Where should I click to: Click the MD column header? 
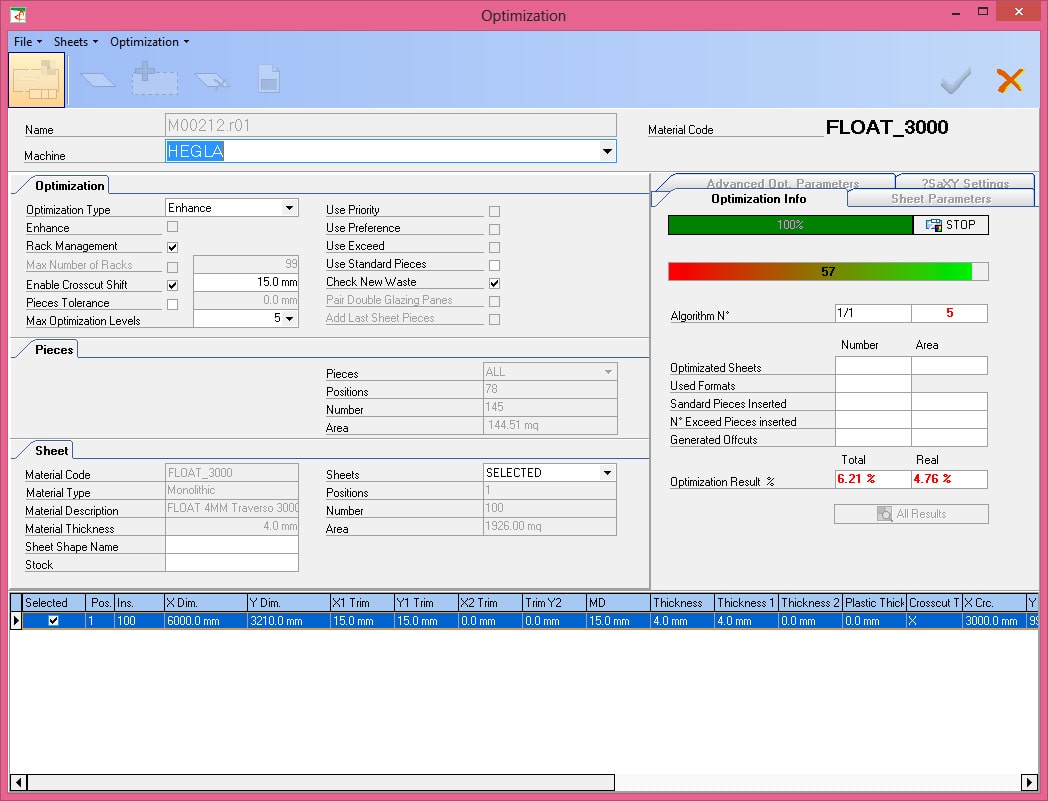618,602
